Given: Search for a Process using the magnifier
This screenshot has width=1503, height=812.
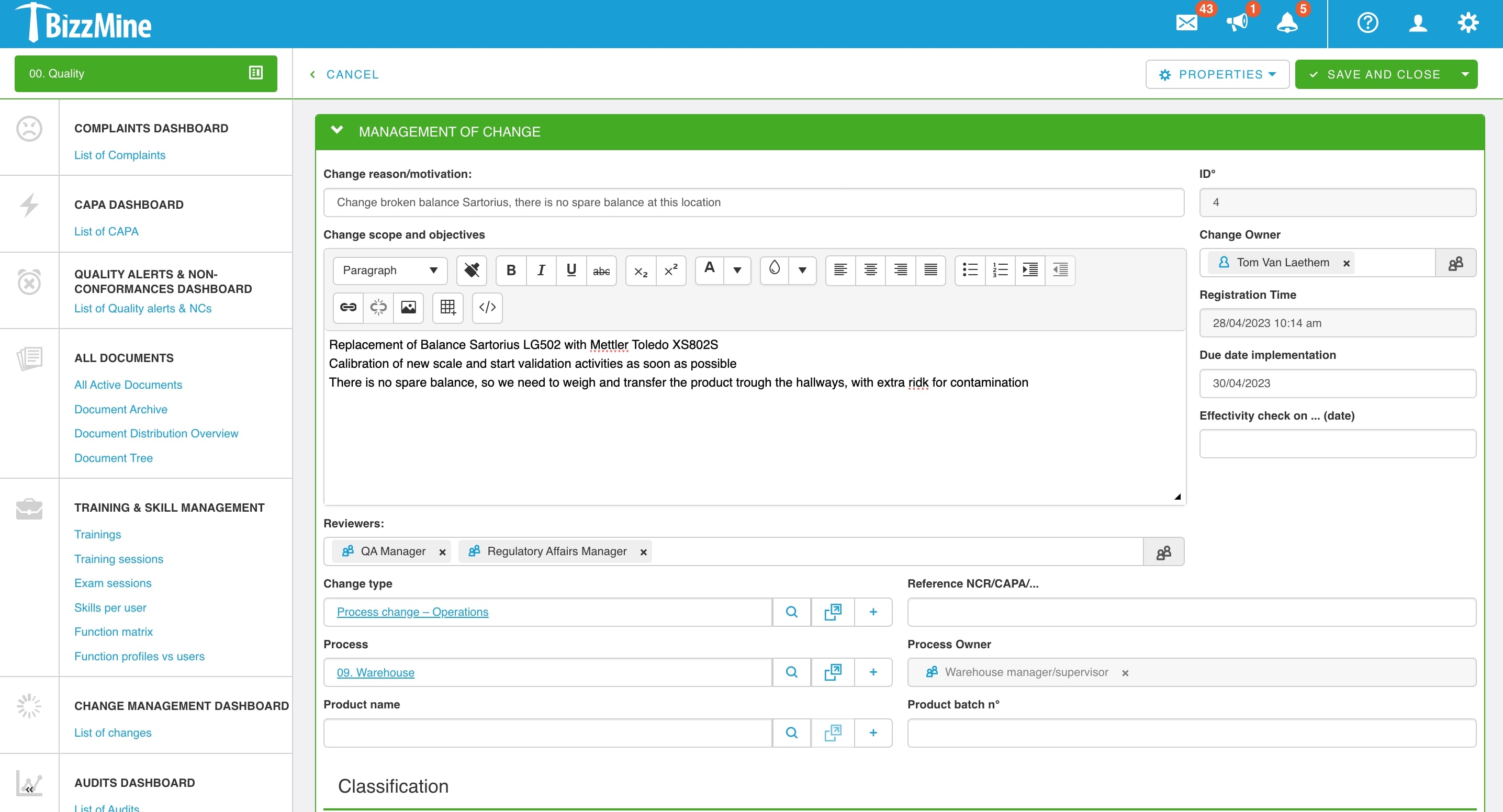Looking at the screenshot, I should coord(791,672).
